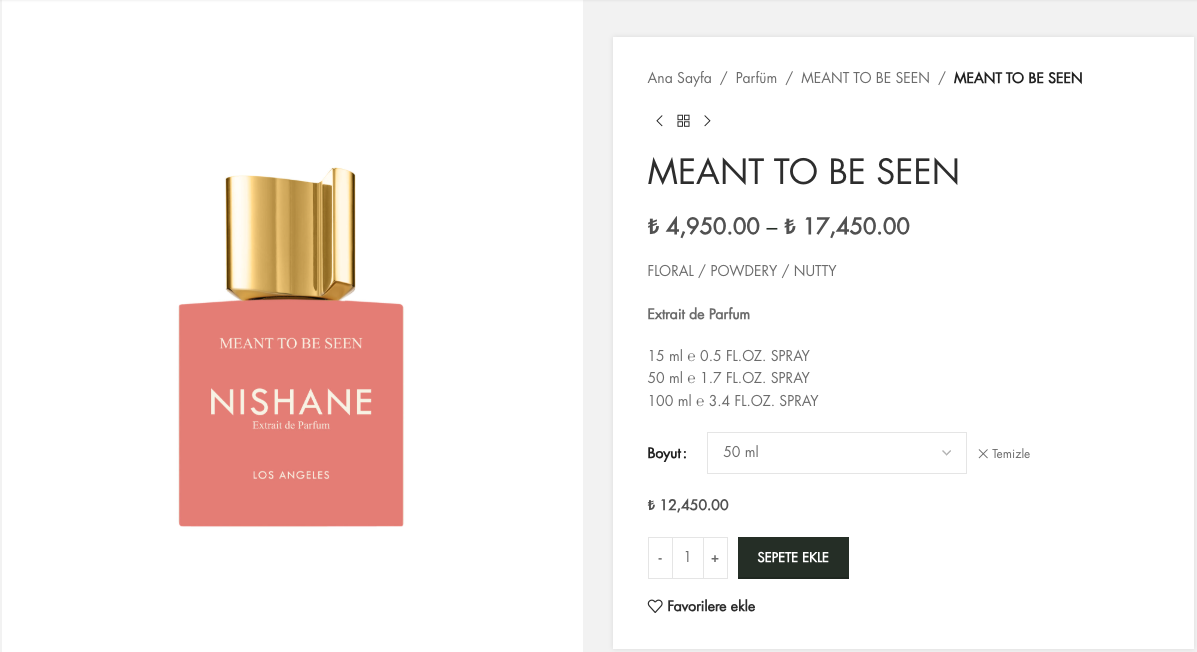Navigate to Ana Sayfa breadcrumb
Image resolution: width=1197 pixels, height=652 pixels.
(x=680, y=78)
